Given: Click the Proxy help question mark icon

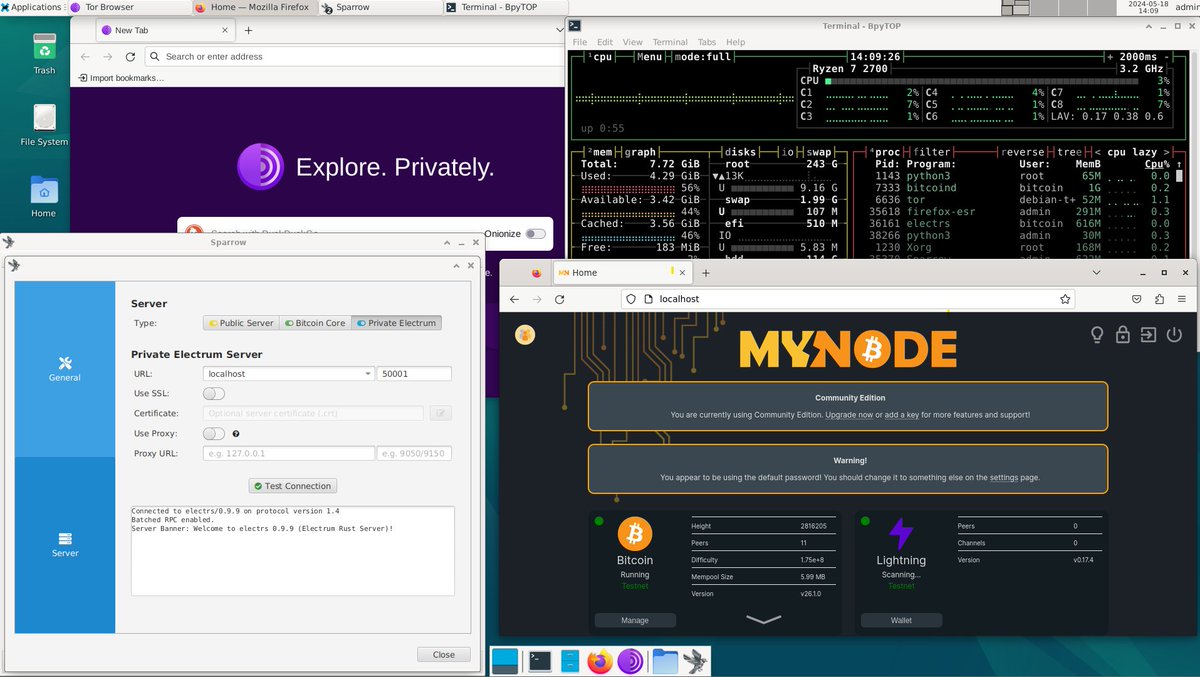Looking at the screenshot, I should (x=236, y=434).
